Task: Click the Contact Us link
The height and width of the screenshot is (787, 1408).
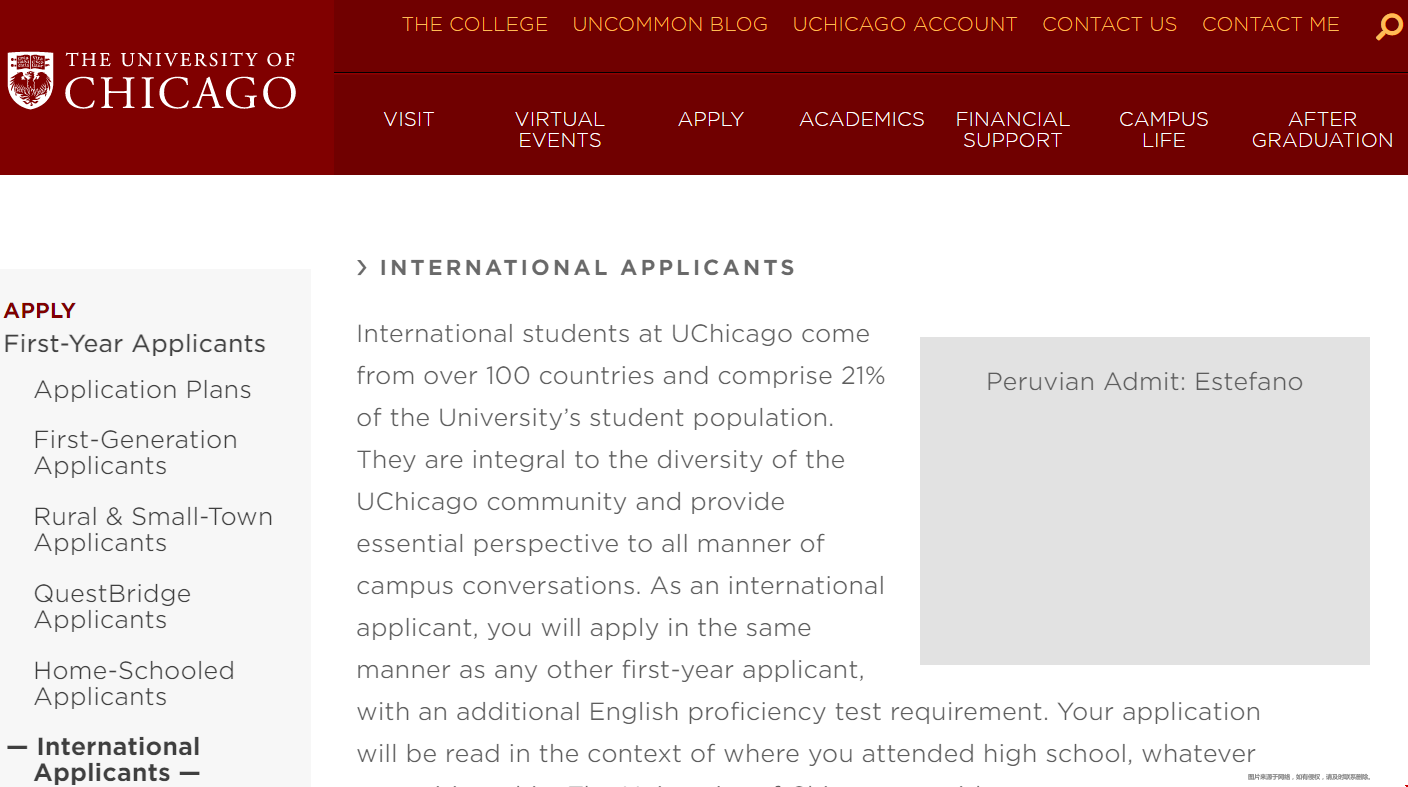Action: 1110,25
